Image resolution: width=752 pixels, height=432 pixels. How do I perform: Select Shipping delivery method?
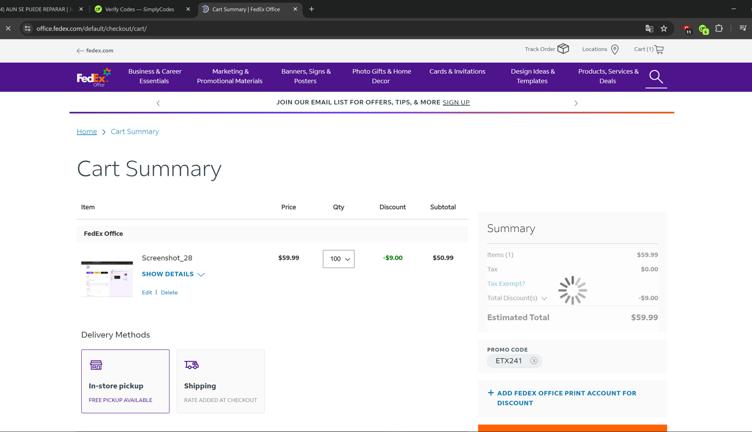click(x=221, y=381)
